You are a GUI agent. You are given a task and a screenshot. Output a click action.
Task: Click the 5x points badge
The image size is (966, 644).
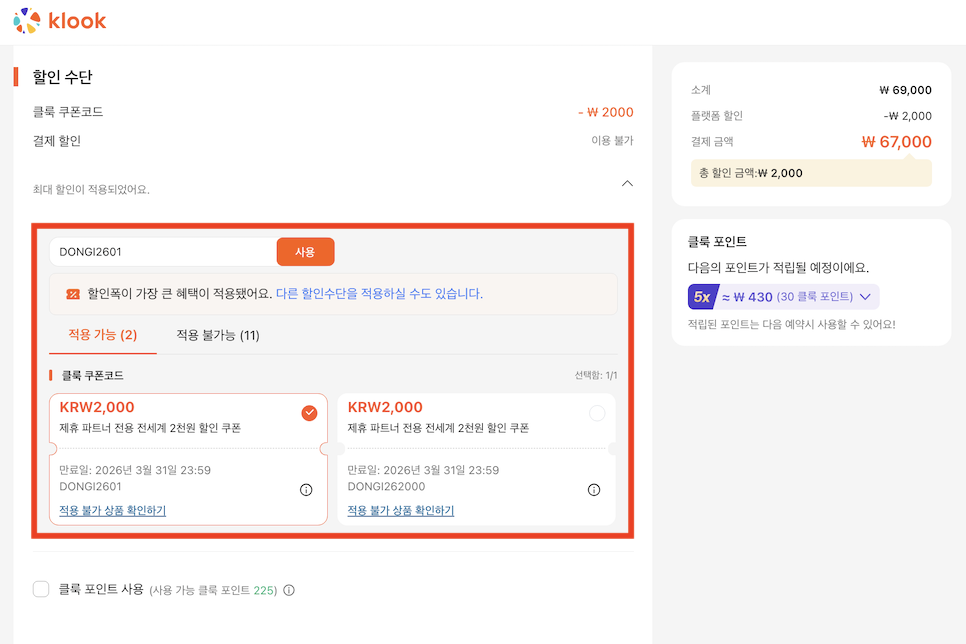pos(702,297)
